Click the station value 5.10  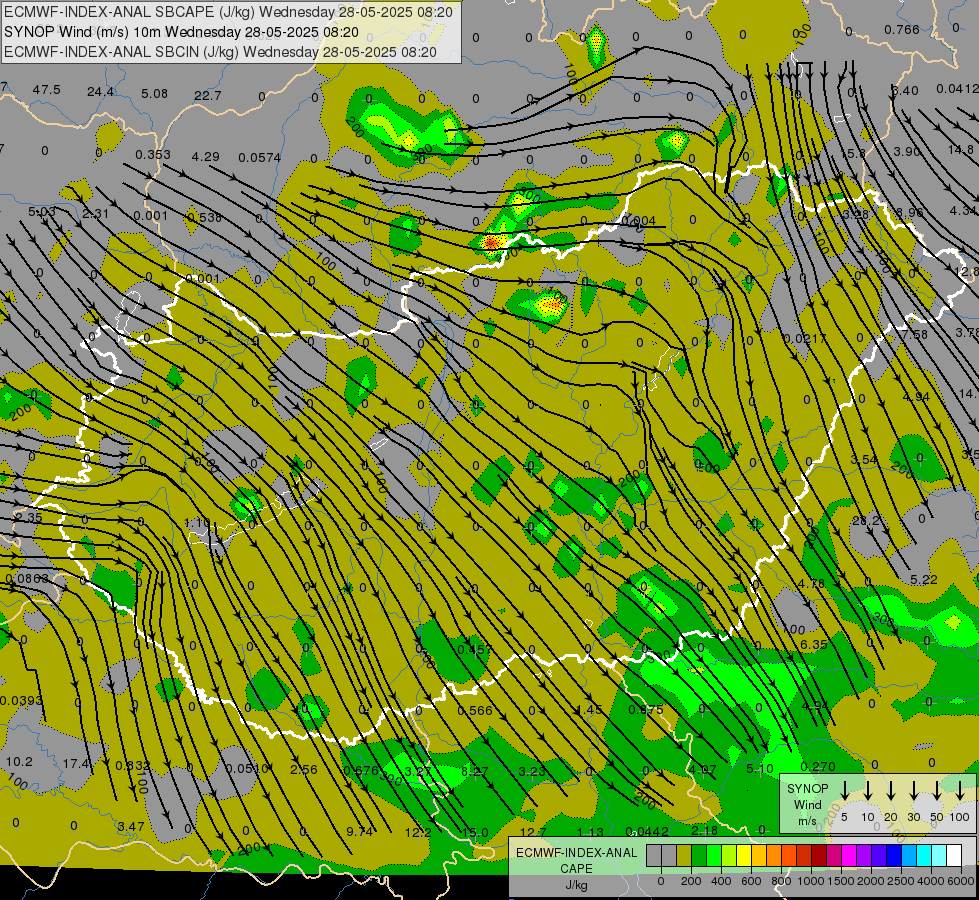[760, 768]
